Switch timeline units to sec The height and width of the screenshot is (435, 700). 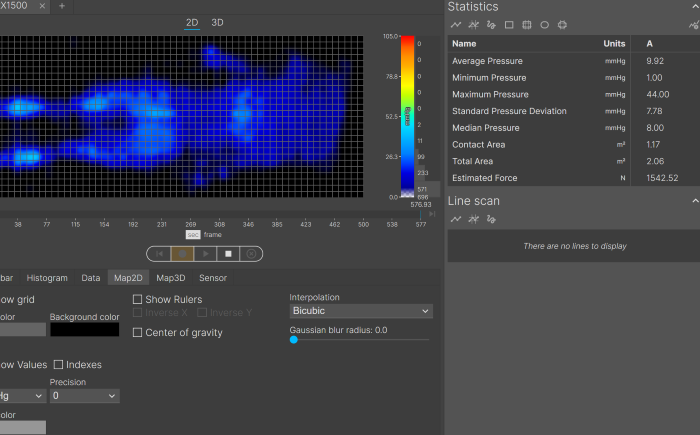(193, 234)
